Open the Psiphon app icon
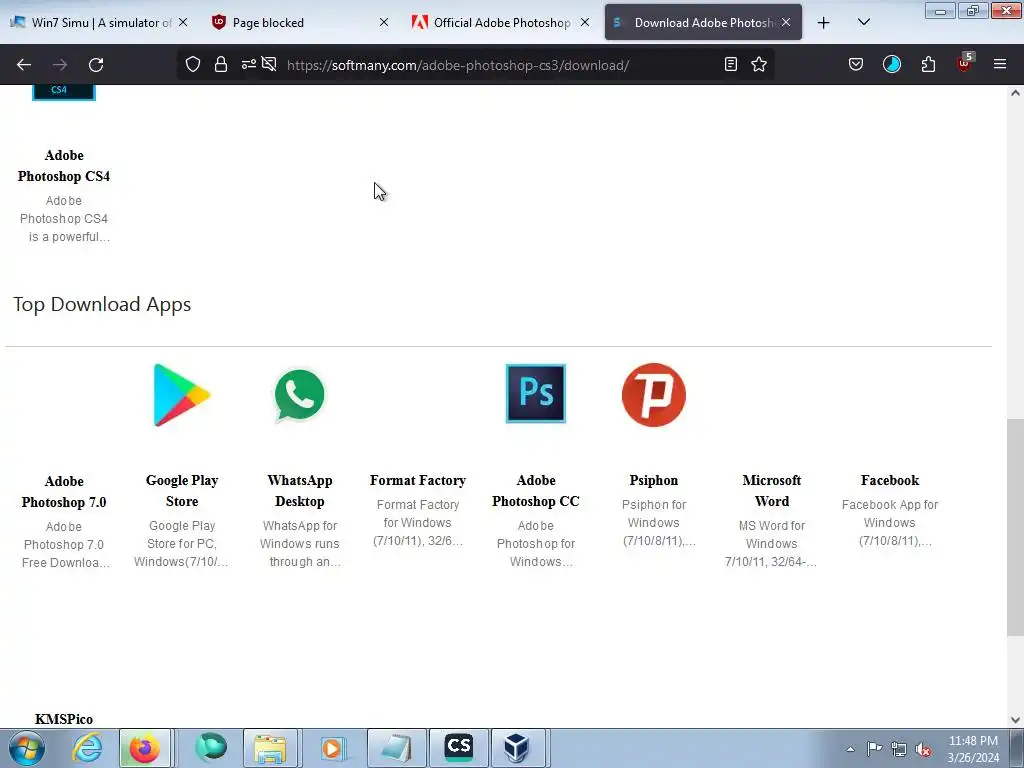This screenshot has width=1024, height=768. coord(654,394)
